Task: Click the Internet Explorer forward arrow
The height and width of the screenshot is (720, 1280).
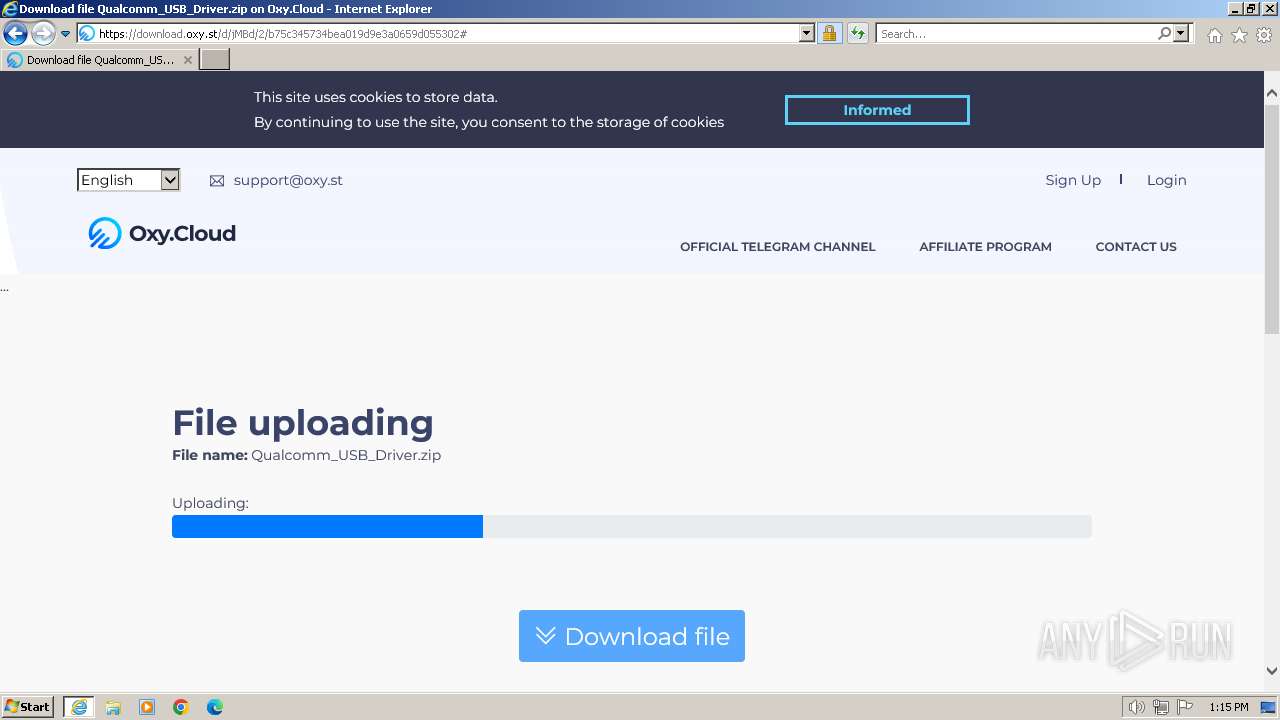Action: (43, 34)
